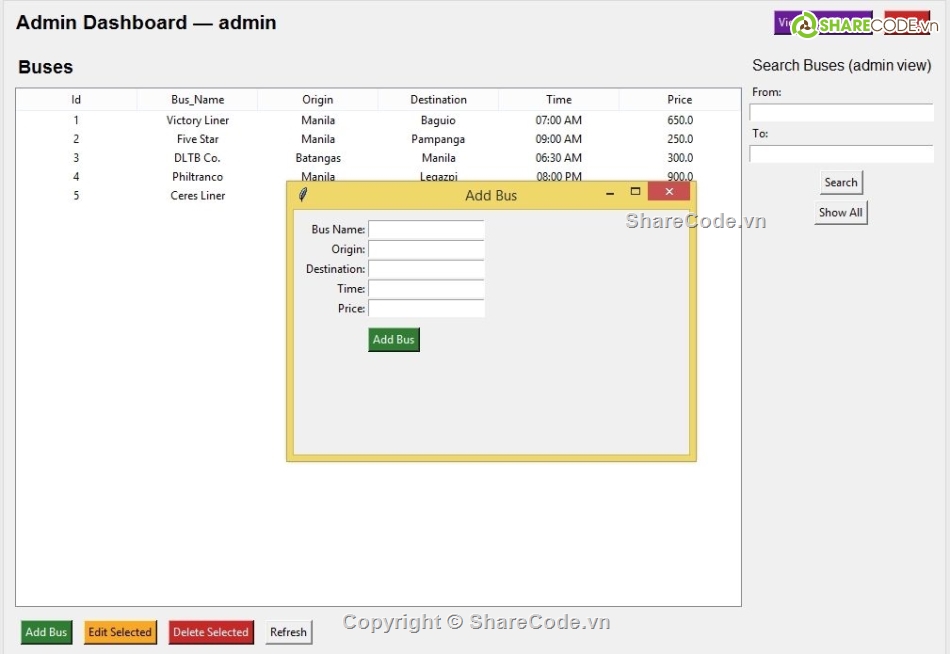Focus the Origin input in the dialog
Image resolution: width=950 pixels, height=654 pixels.
(426, 249)
